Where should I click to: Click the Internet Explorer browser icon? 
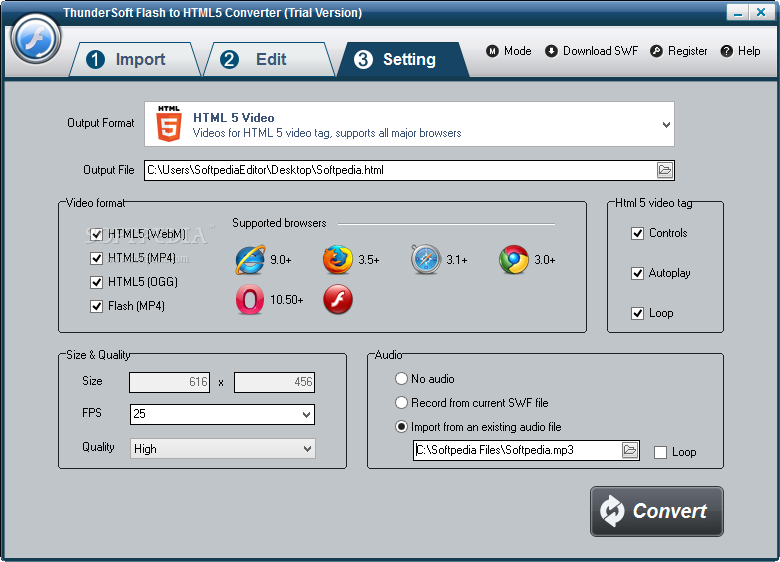click(250, 260)
